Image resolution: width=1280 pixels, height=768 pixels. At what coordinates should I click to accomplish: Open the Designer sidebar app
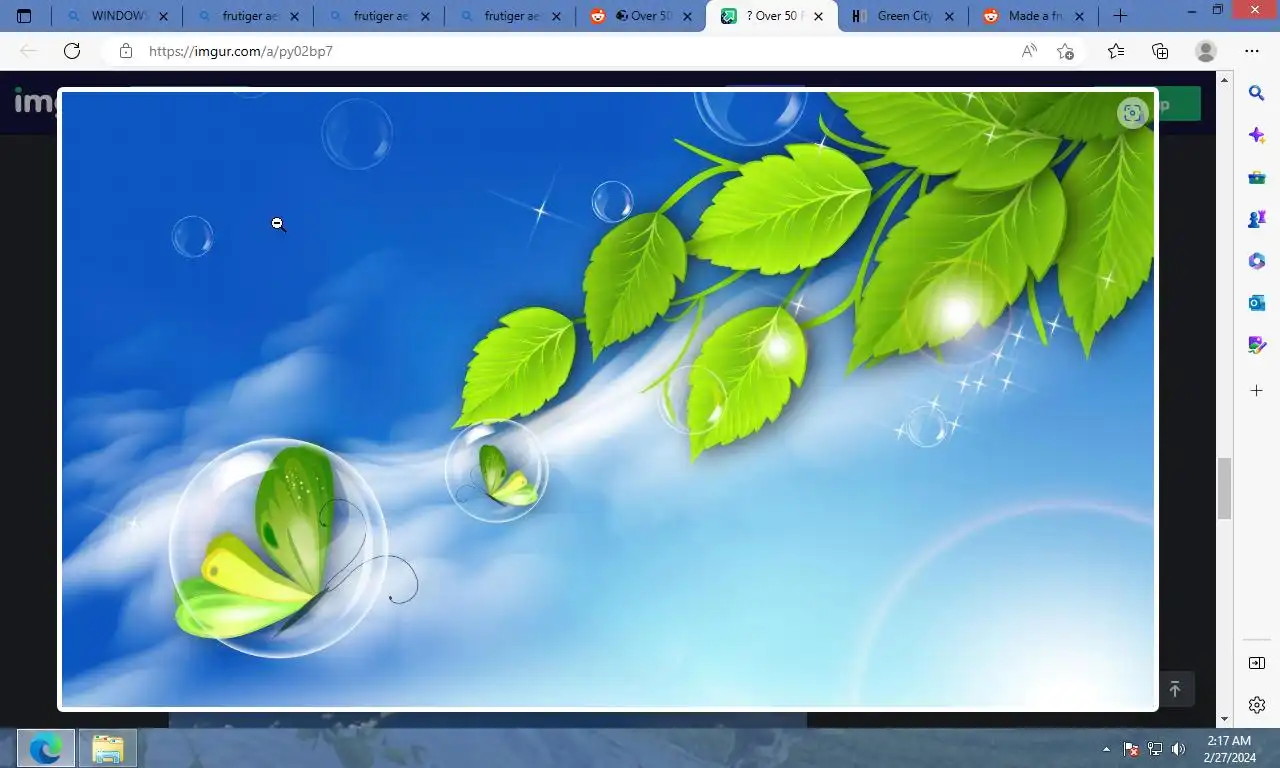point(1257,345)
